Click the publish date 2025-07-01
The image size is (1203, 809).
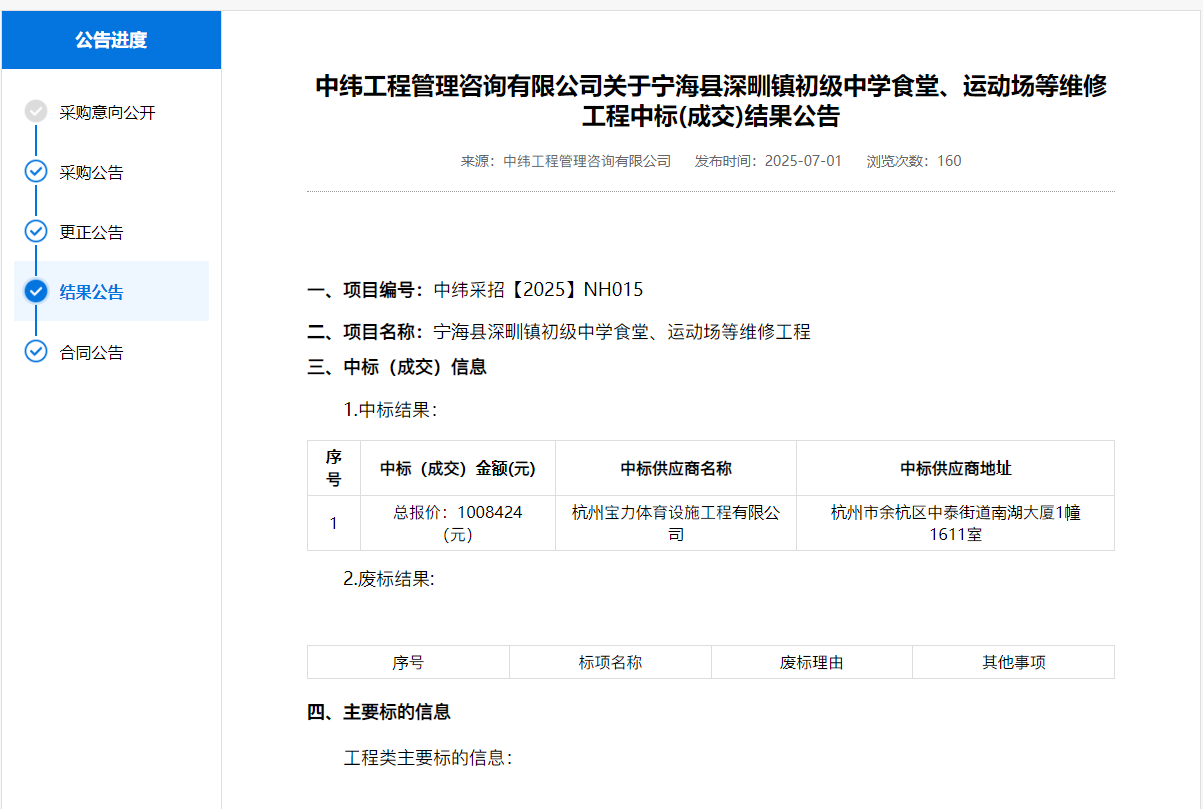(803, 161)
